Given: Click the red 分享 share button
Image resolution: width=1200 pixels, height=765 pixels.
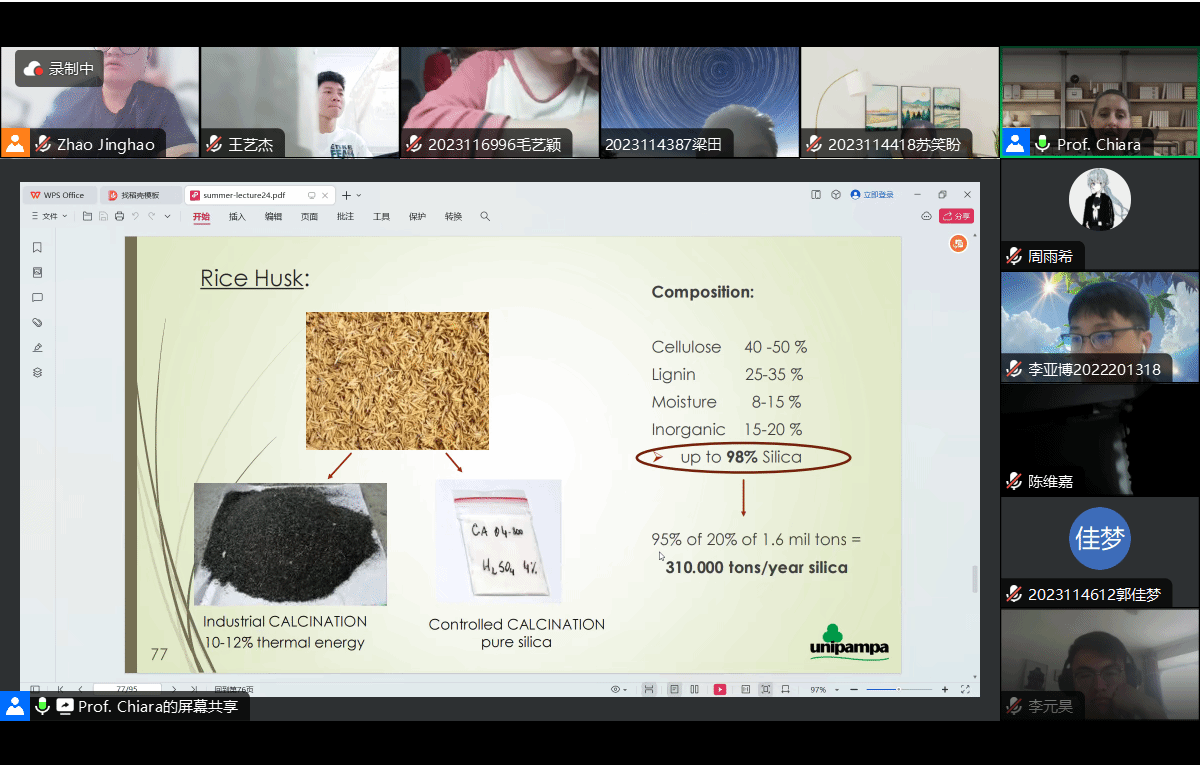Looking at the screenshot, I should coord(956,216).
